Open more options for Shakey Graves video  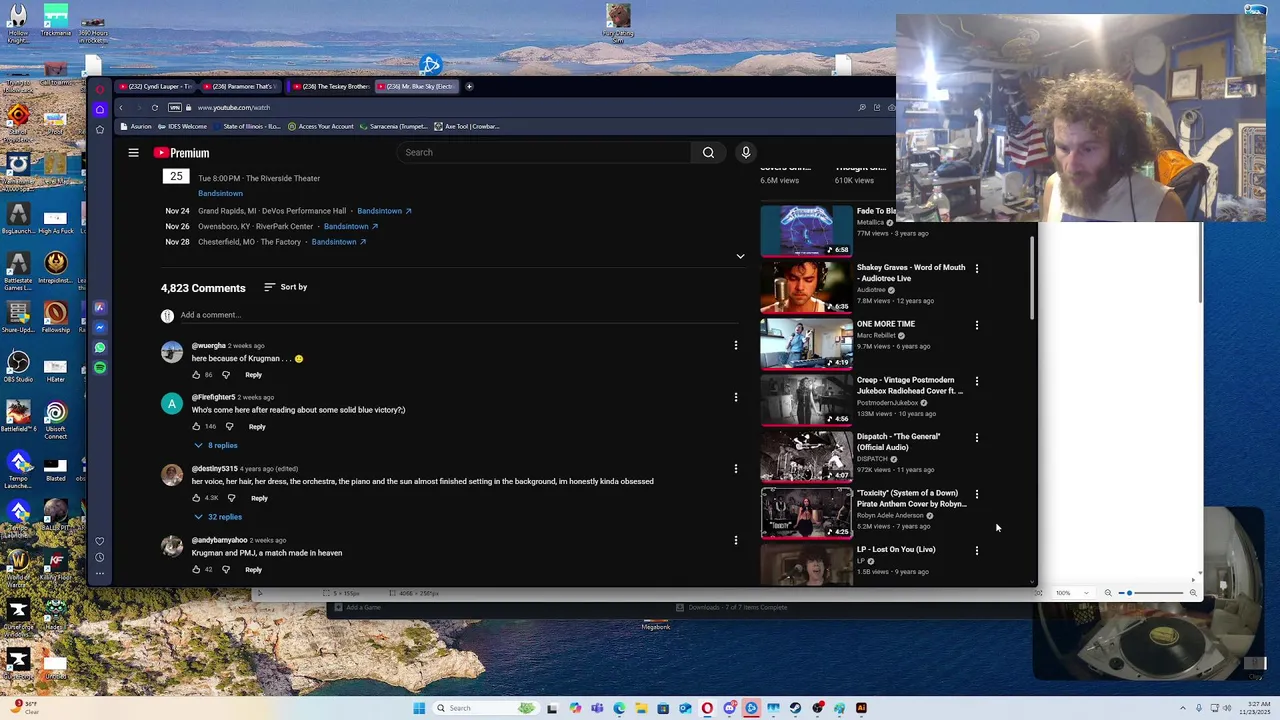click(x=977, y=268)
